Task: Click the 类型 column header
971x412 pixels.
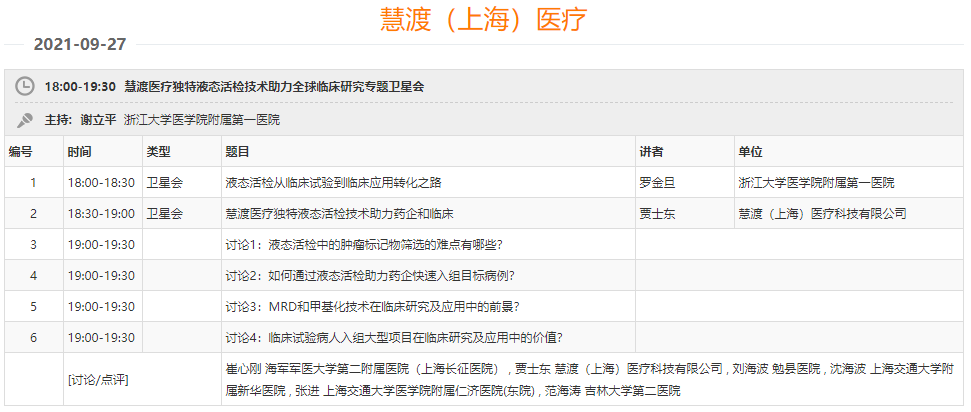Action: click(159, 152)
